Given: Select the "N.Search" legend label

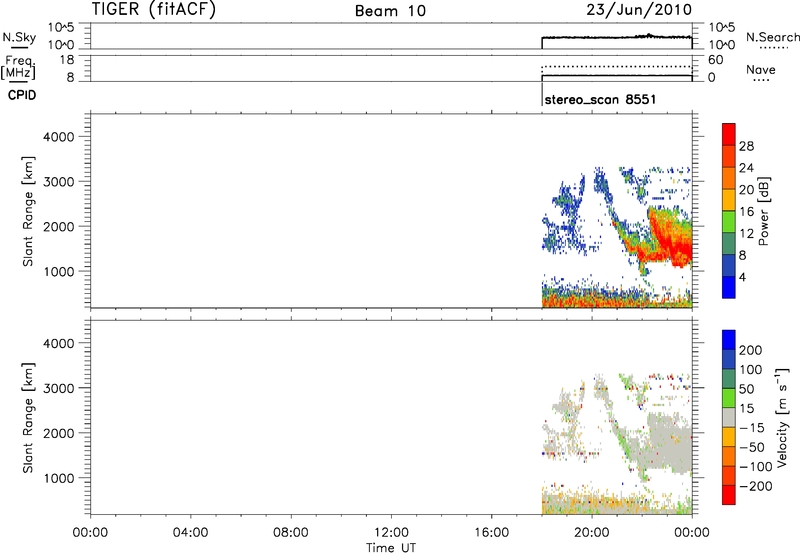Looking at the screenshot, I should tap(772, 37).
